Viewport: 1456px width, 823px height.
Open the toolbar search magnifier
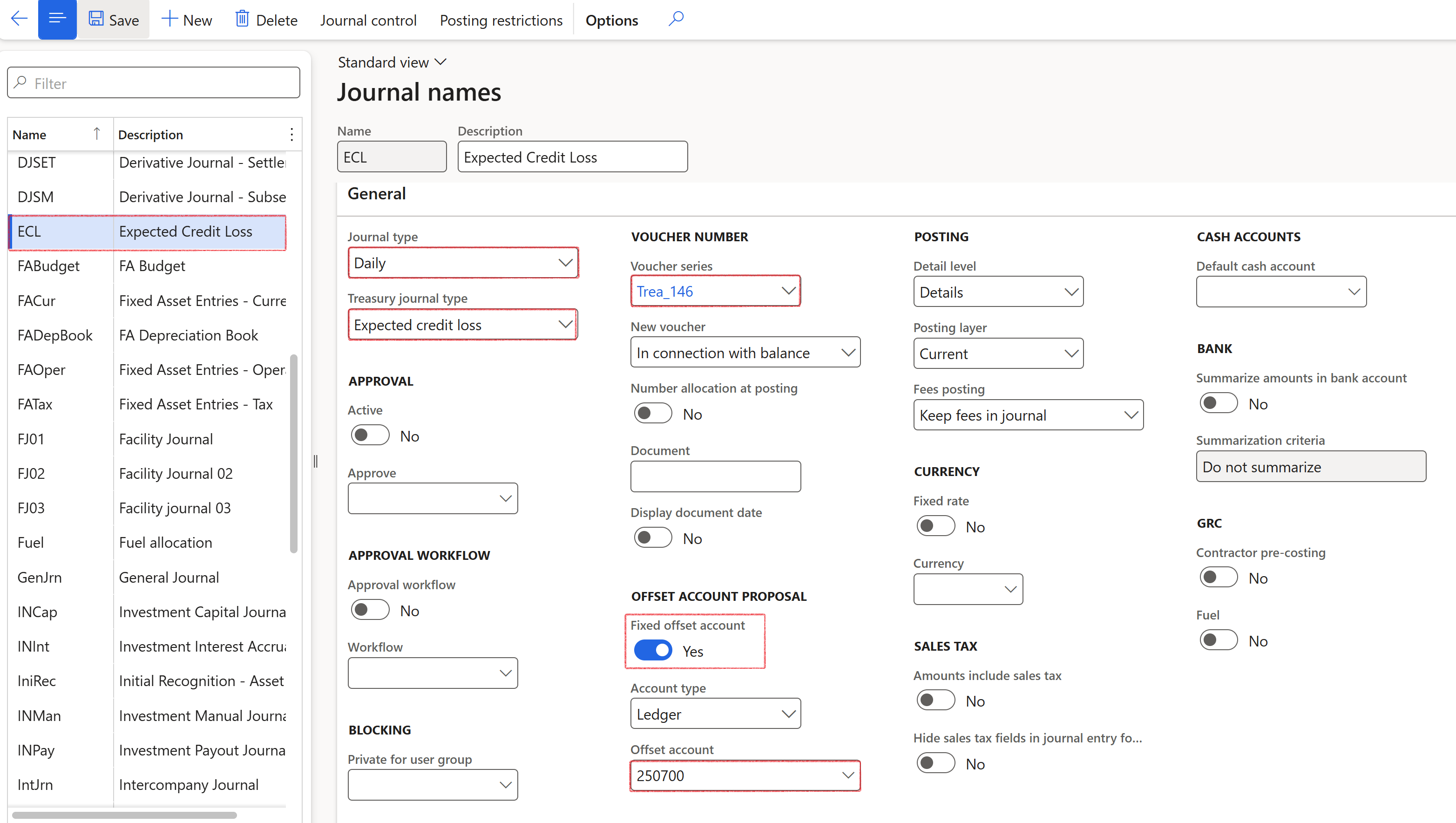pos(676,19)
